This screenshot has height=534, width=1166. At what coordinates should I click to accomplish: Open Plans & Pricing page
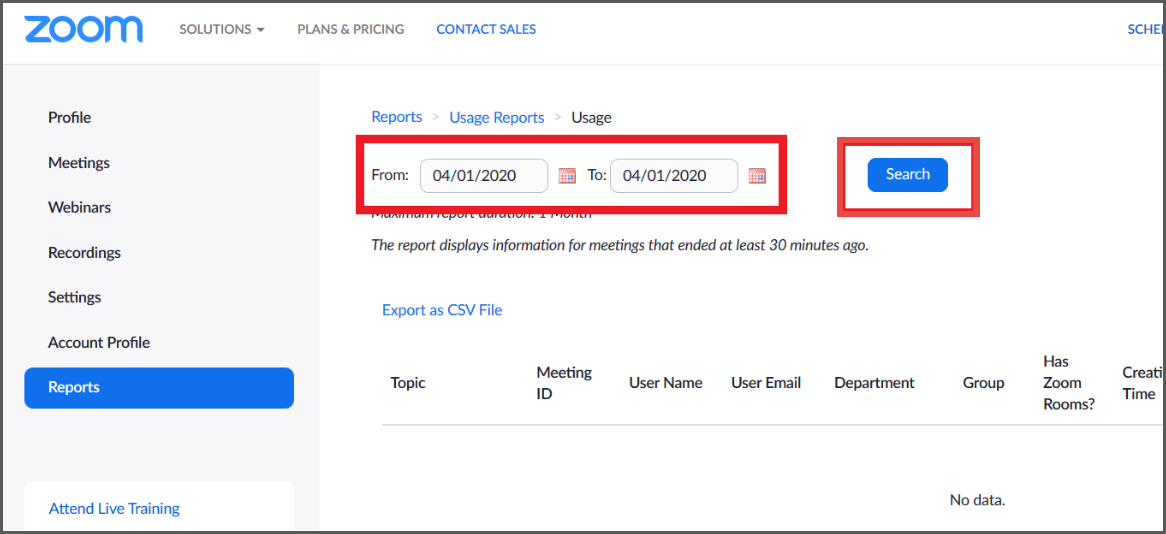[x=350, y=29]
